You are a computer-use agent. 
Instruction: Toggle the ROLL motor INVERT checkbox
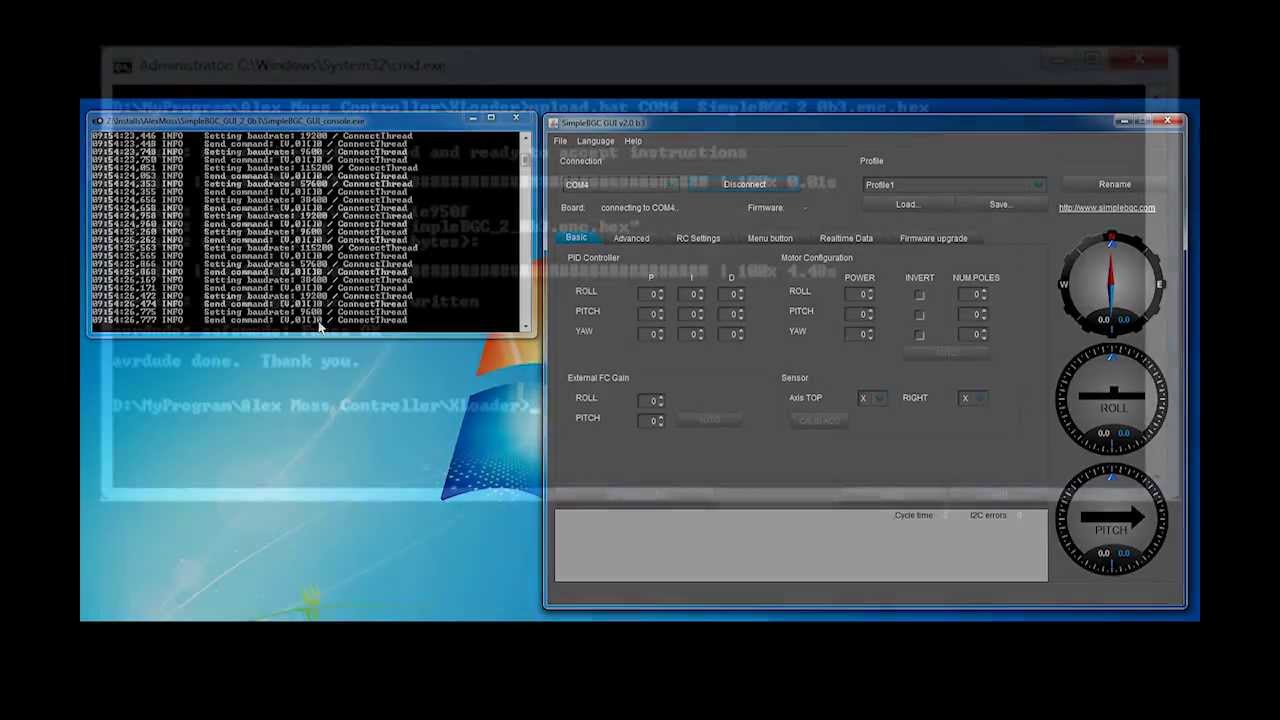click(919, 295)
